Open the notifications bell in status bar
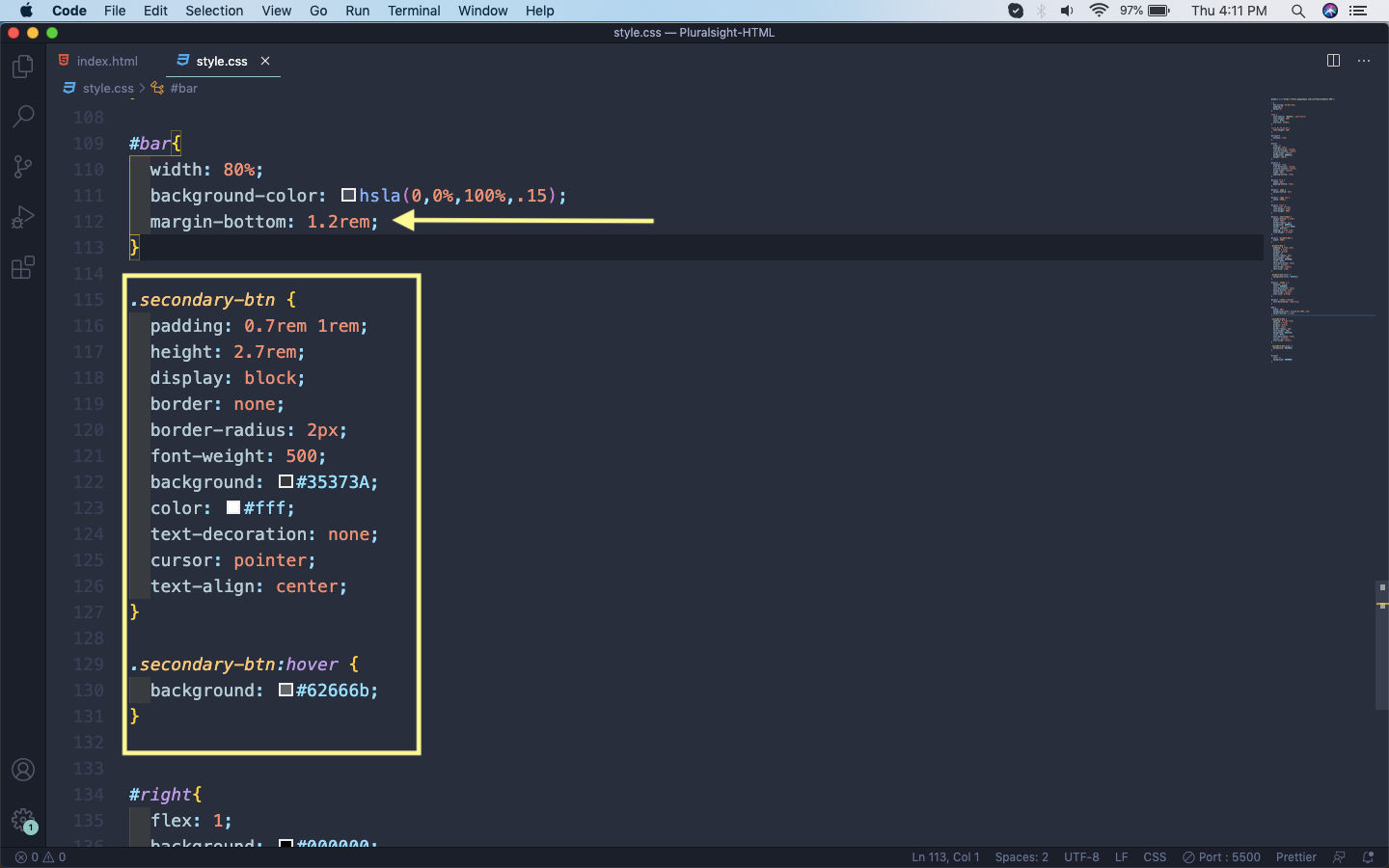 (1368, 856)
